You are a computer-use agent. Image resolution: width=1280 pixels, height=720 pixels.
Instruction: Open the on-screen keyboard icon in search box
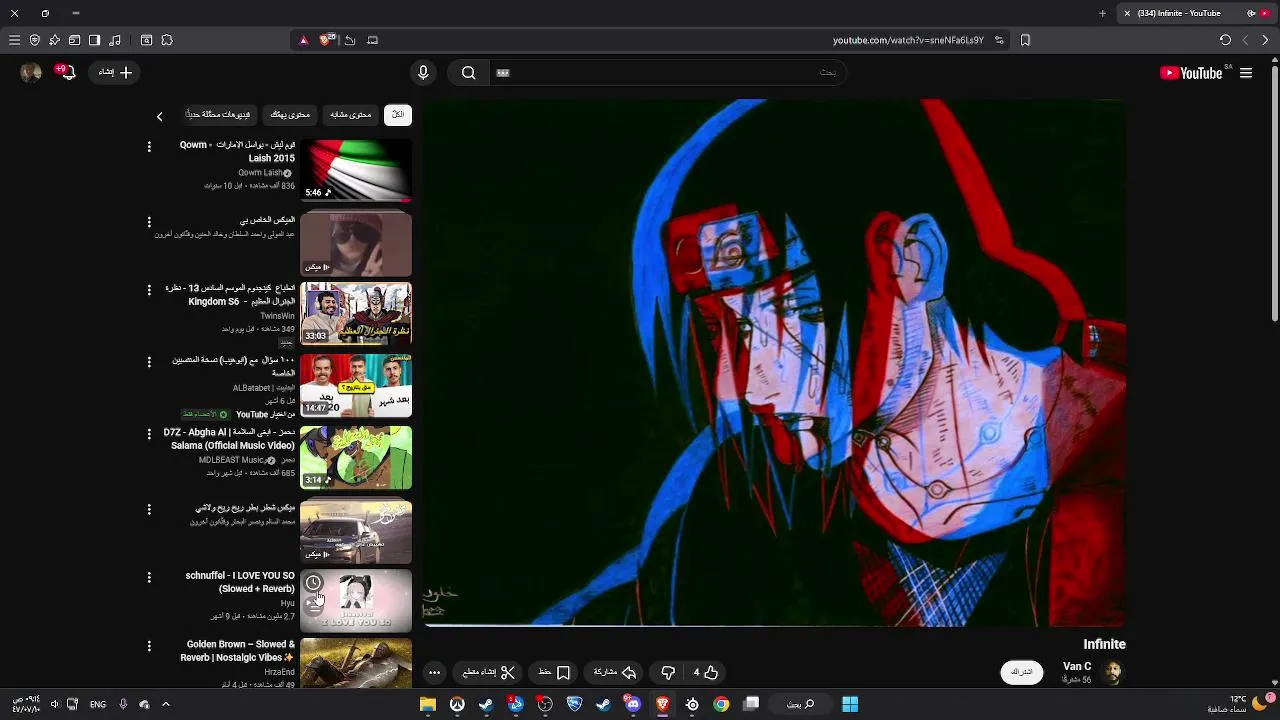pyautogui.click(x=503, y=72)
